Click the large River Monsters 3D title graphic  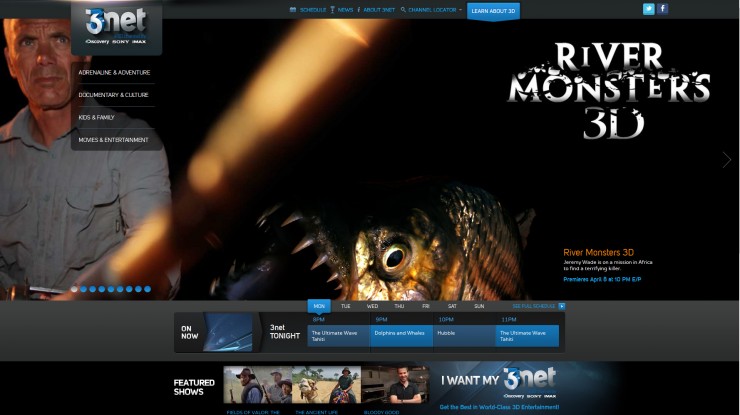(609, 91)
